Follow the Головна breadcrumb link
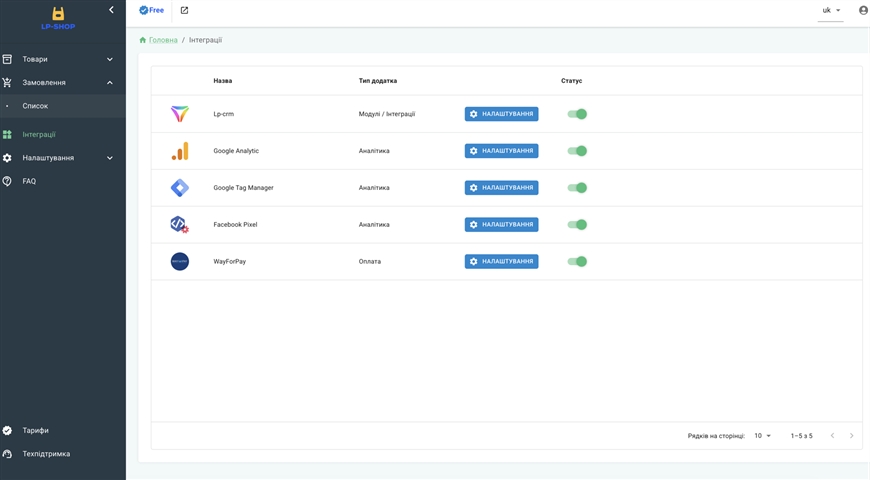Viewport: 870px width, 480px height. coord(163,40)
